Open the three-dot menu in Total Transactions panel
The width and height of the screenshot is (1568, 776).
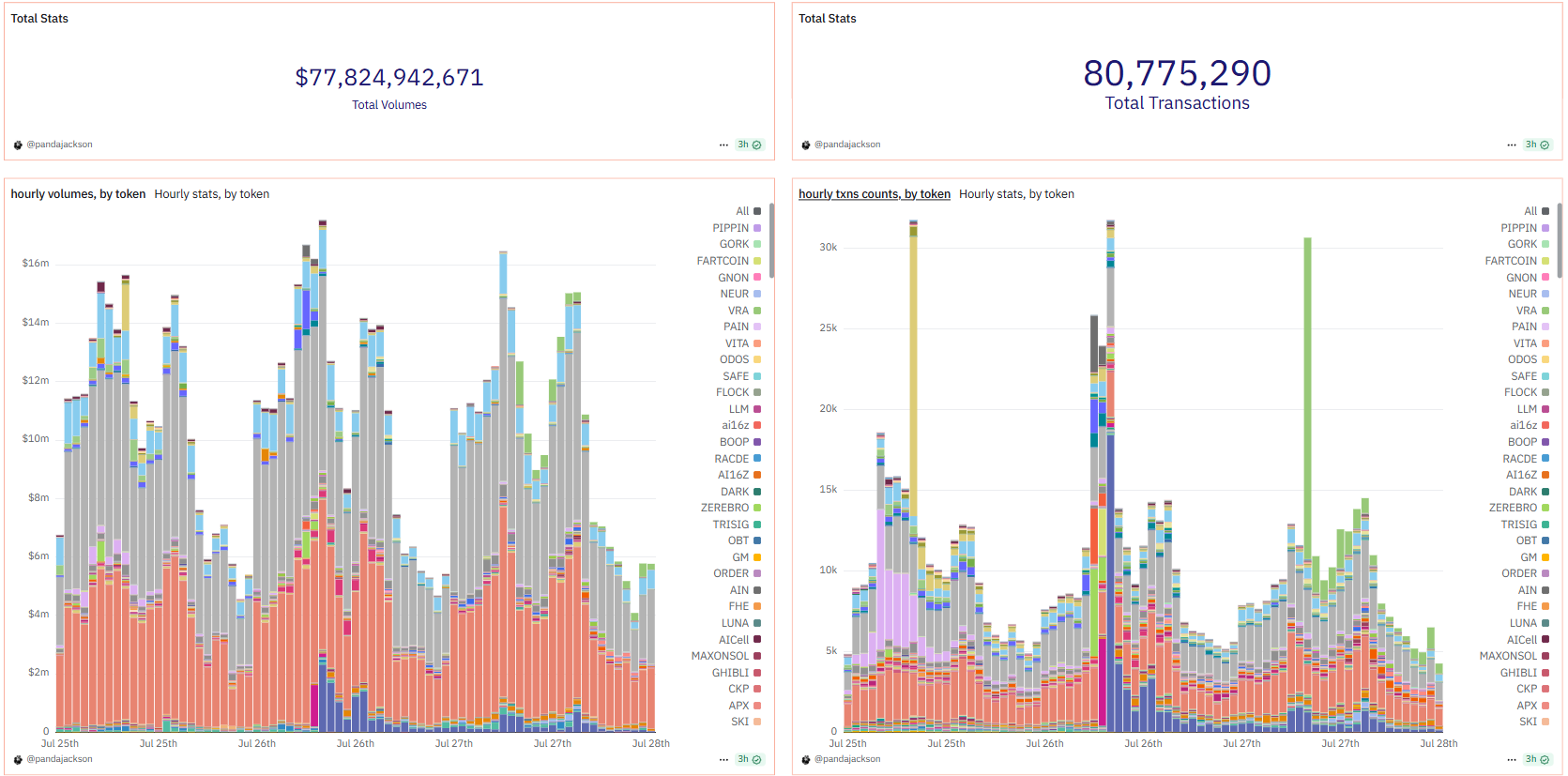[x=1512, y=145]
